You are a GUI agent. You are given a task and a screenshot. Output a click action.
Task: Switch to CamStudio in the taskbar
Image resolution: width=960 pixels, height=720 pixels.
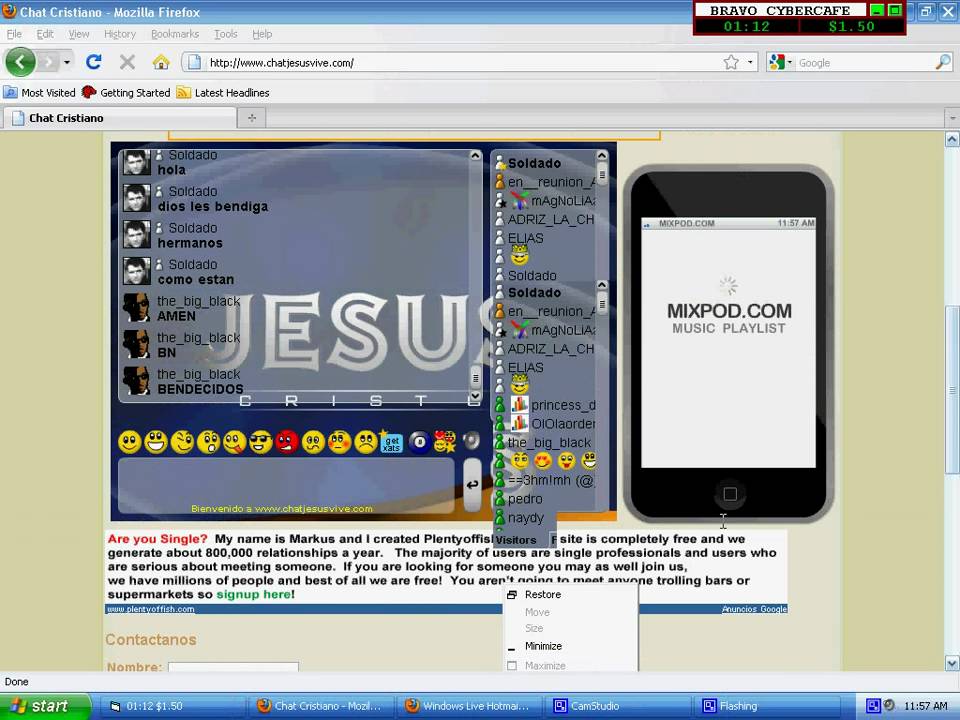[618, 706]
